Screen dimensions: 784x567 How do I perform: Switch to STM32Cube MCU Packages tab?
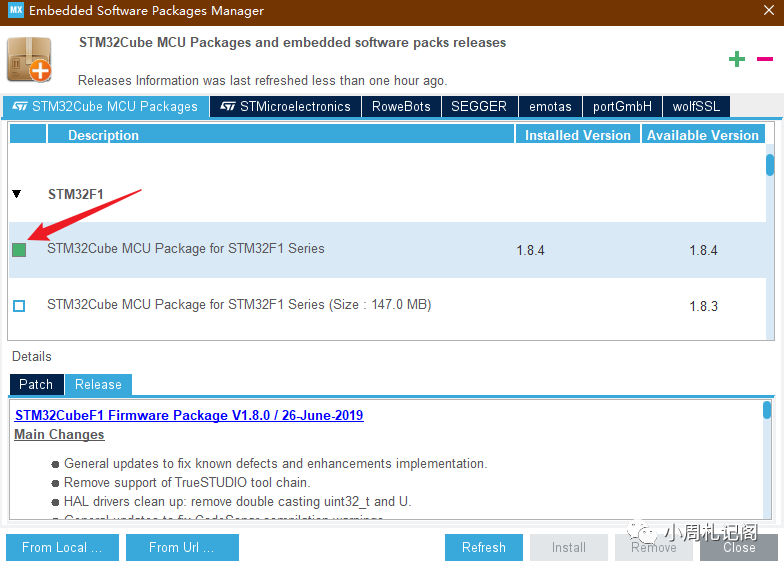pyautogui.click(x=106, y=106)
